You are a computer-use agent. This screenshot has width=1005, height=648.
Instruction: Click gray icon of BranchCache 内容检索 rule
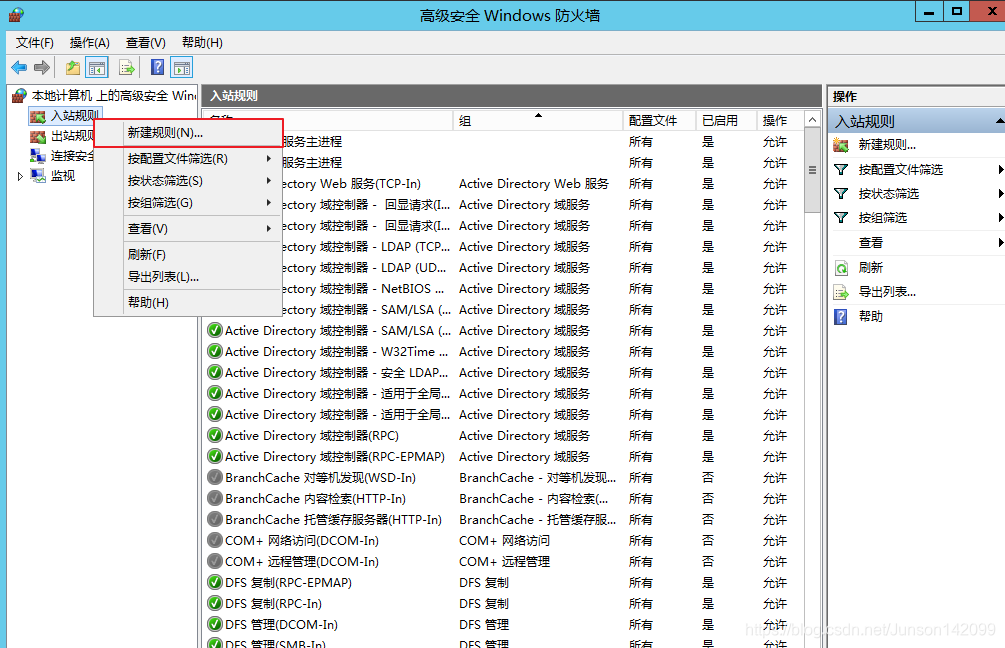point(215,498)
